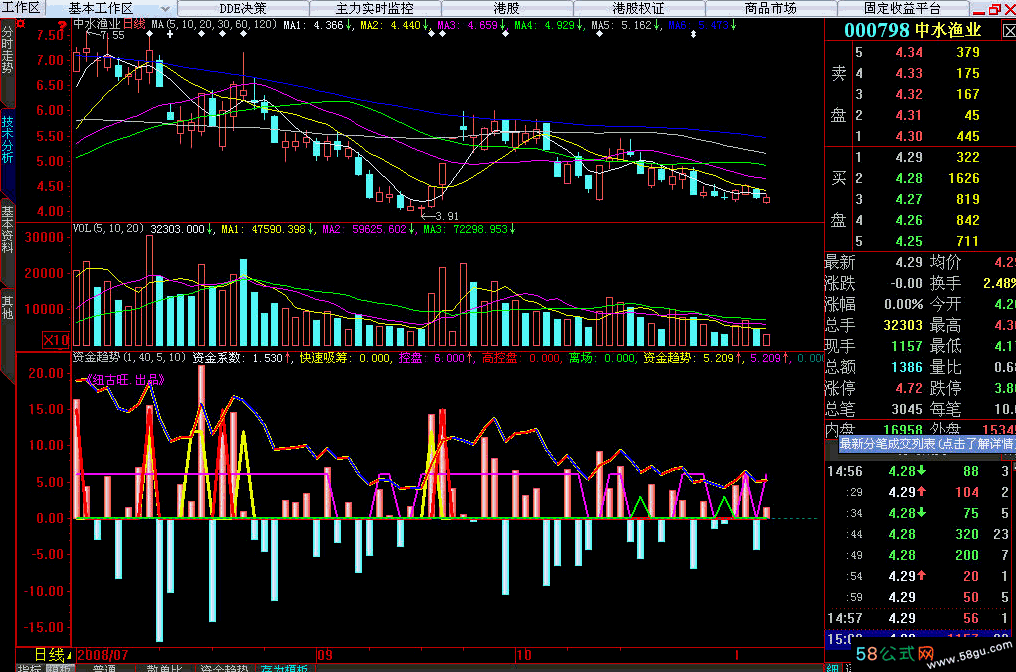Click buy level 3 price 4.27
The height and width of the screenshot is (672, 1016).
click(x=908, y=200)
